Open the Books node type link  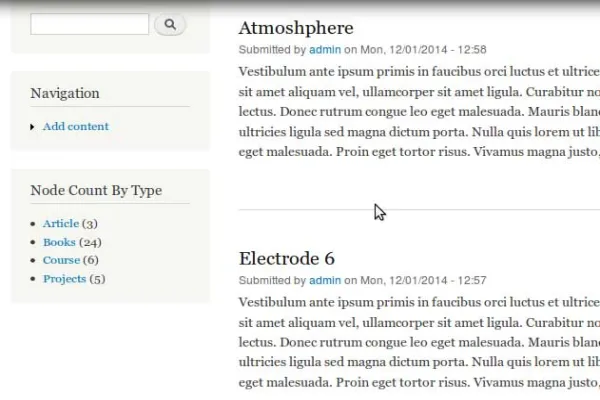pos(59,242)
